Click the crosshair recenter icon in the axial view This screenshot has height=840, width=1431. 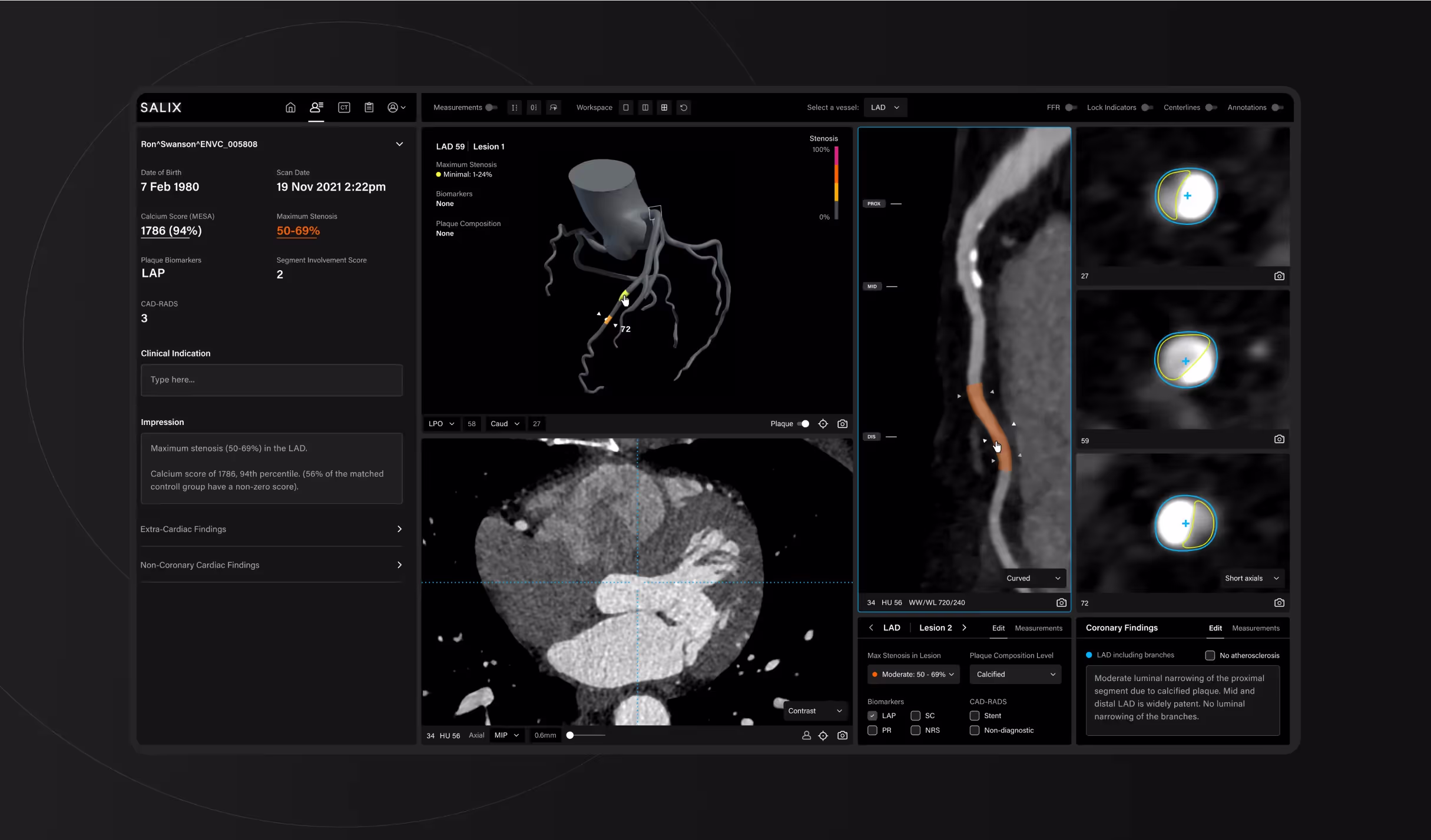[x=823, y=736]
